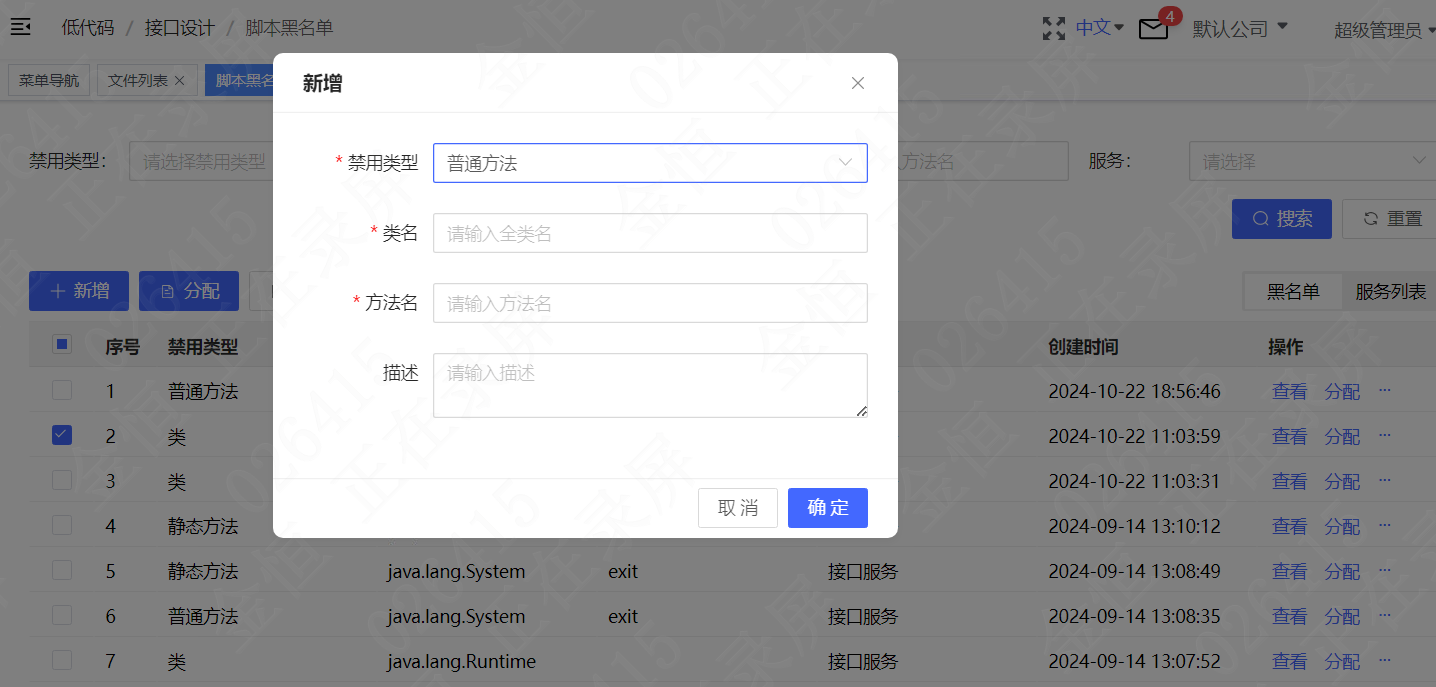Screen dimensions: 1436x687
Task: Open more actions for row 6
Action: (x=1385, y=615)
